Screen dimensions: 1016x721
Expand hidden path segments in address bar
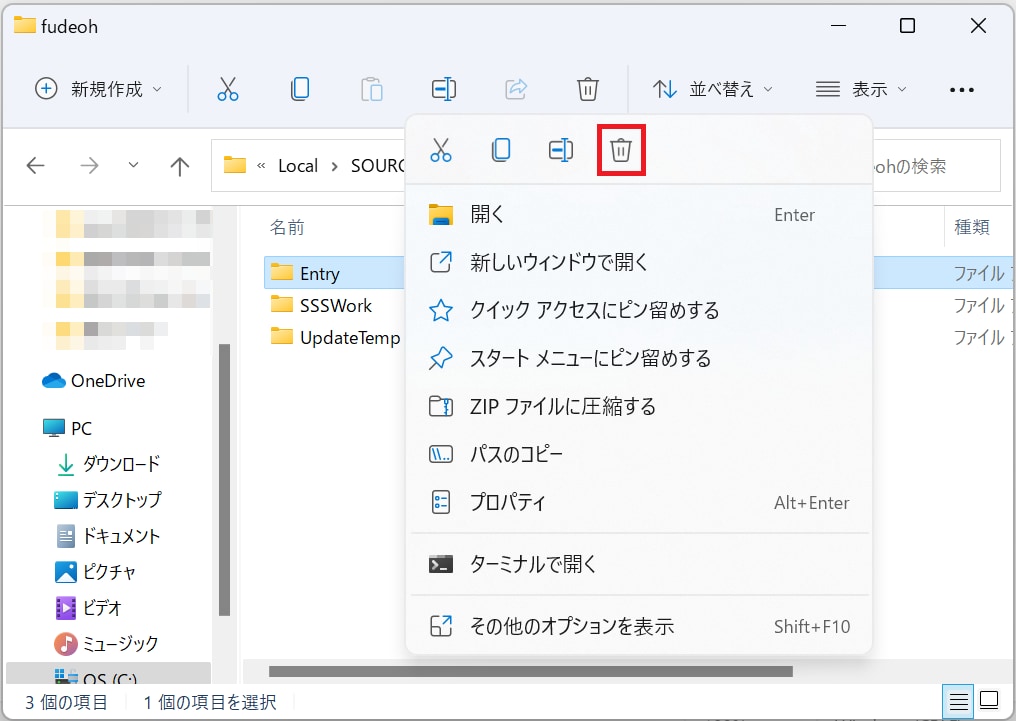261,166
